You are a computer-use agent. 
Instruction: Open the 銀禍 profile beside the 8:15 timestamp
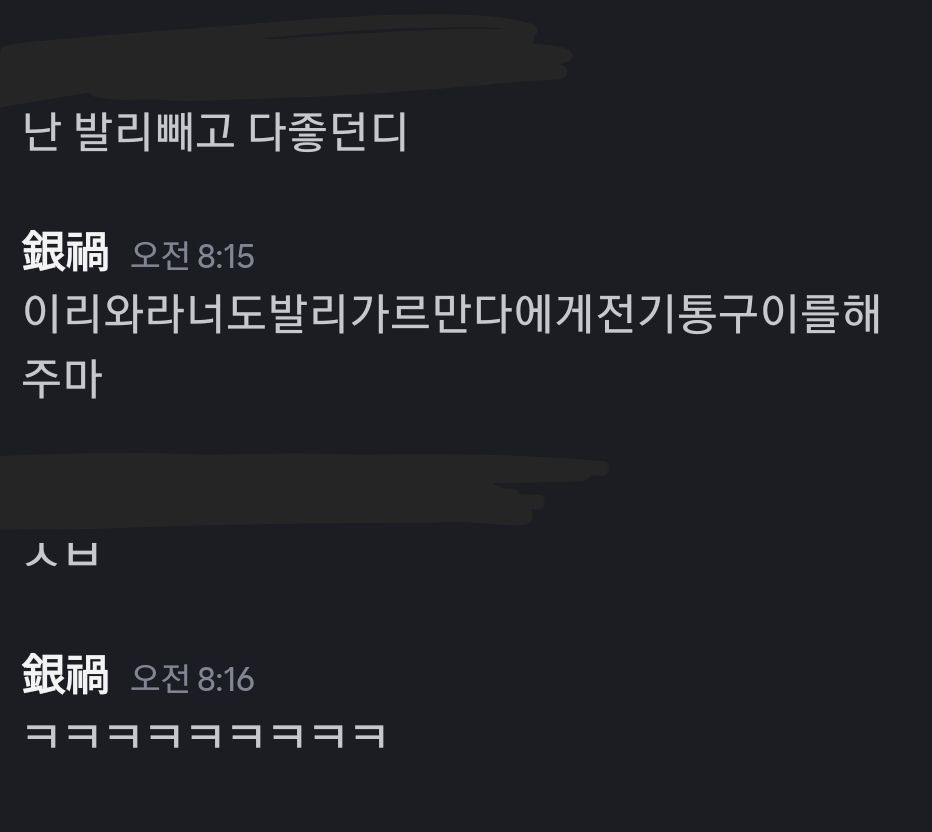[65, 252]
